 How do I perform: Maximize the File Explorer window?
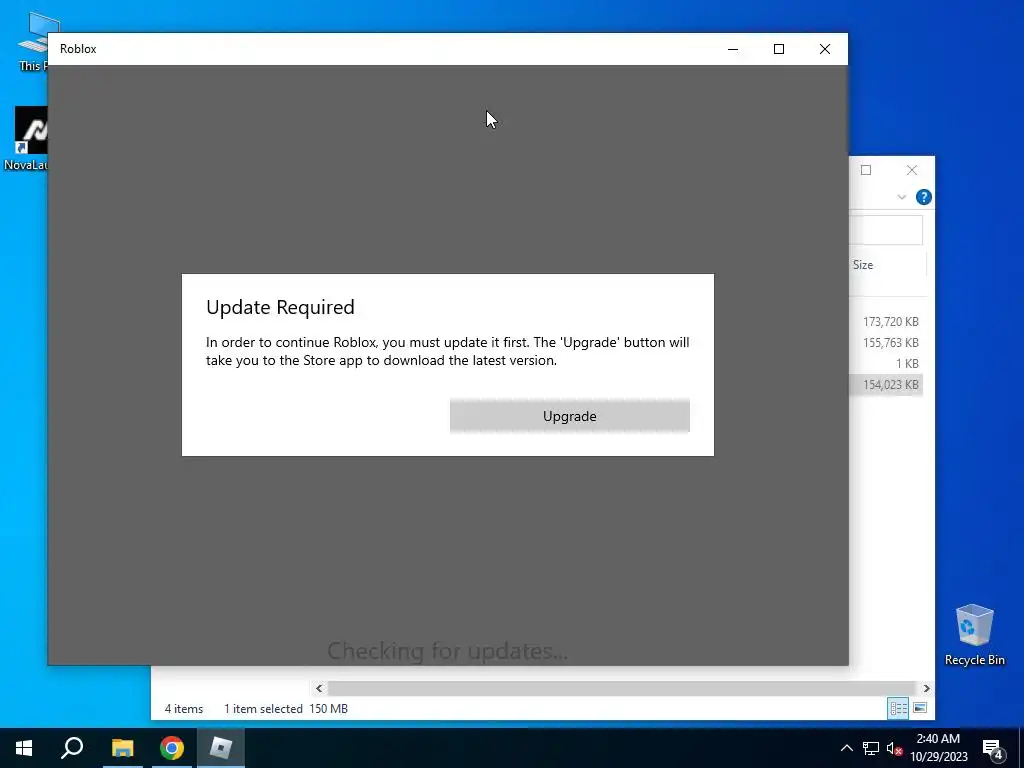(x=866, y=170)
